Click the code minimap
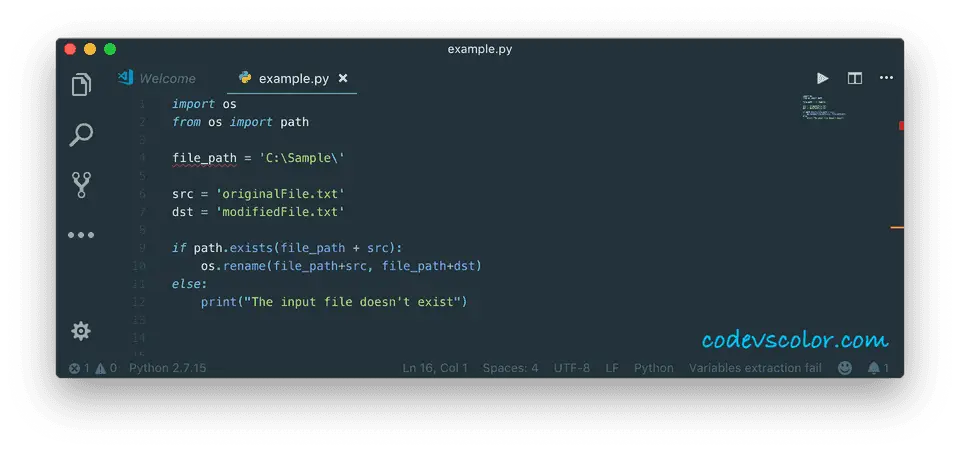Image resolution: width=960 pixels, height=452 pixels. click(x=823, y=107)
